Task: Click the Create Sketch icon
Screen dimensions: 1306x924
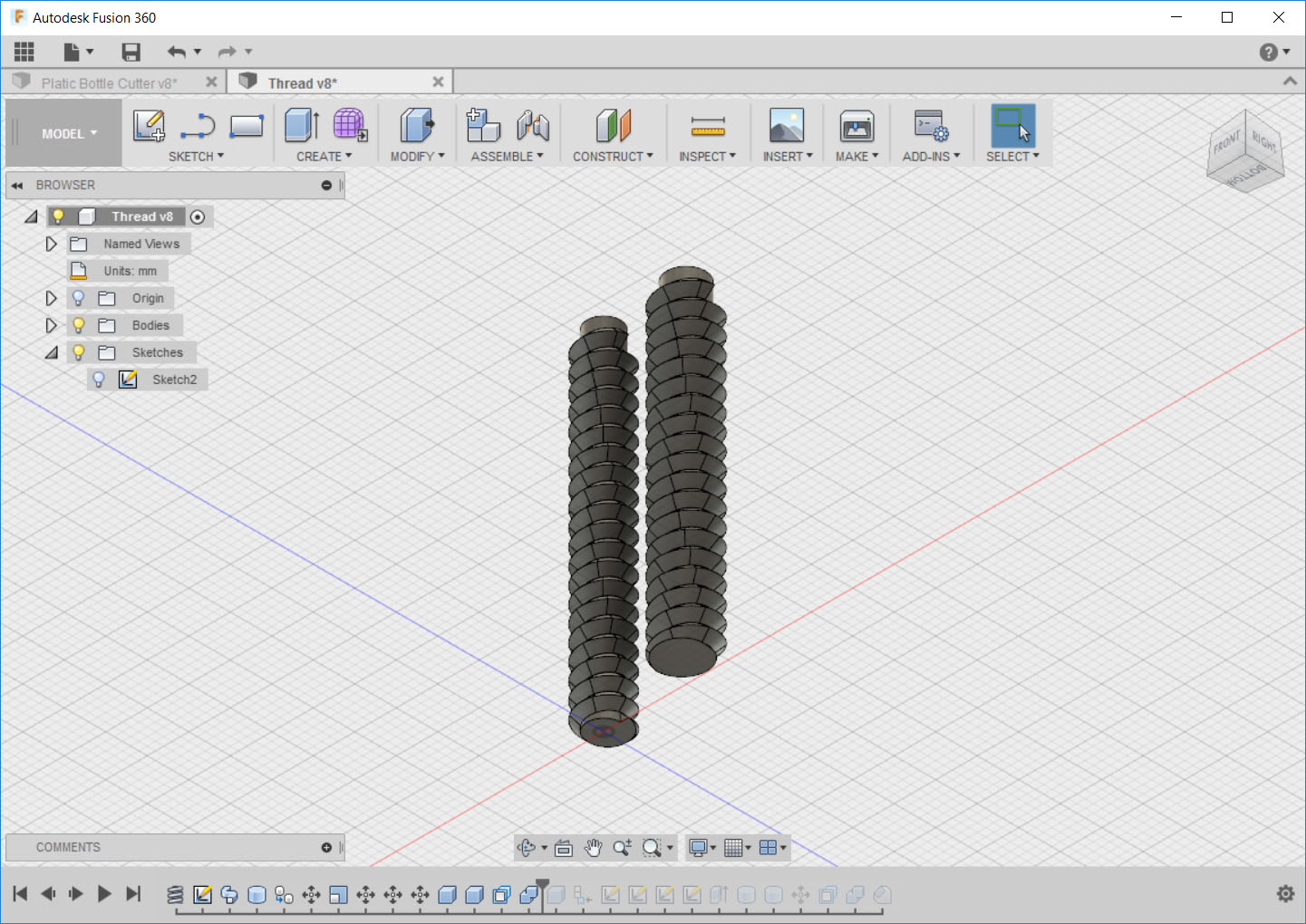Action: [149, 126]
